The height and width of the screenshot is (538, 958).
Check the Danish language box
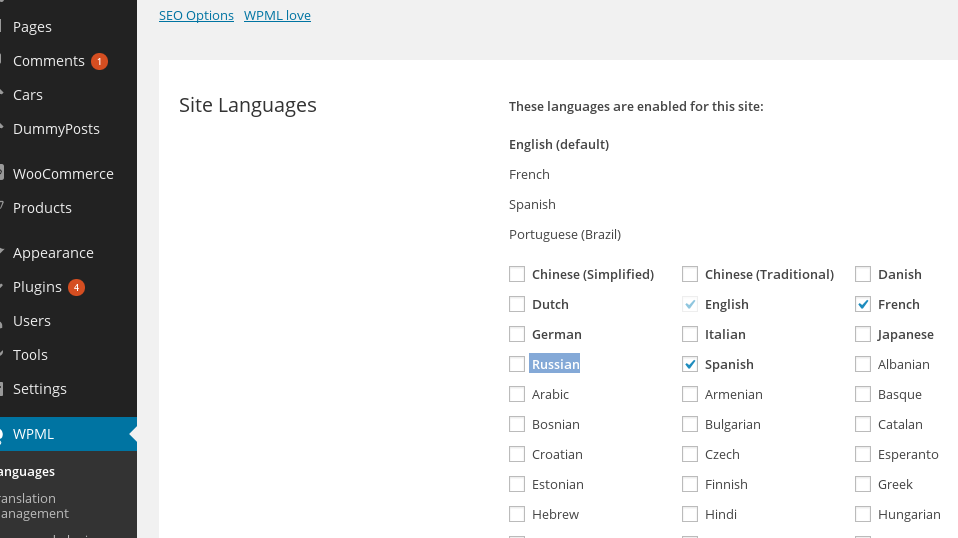(x=863, y=274)
